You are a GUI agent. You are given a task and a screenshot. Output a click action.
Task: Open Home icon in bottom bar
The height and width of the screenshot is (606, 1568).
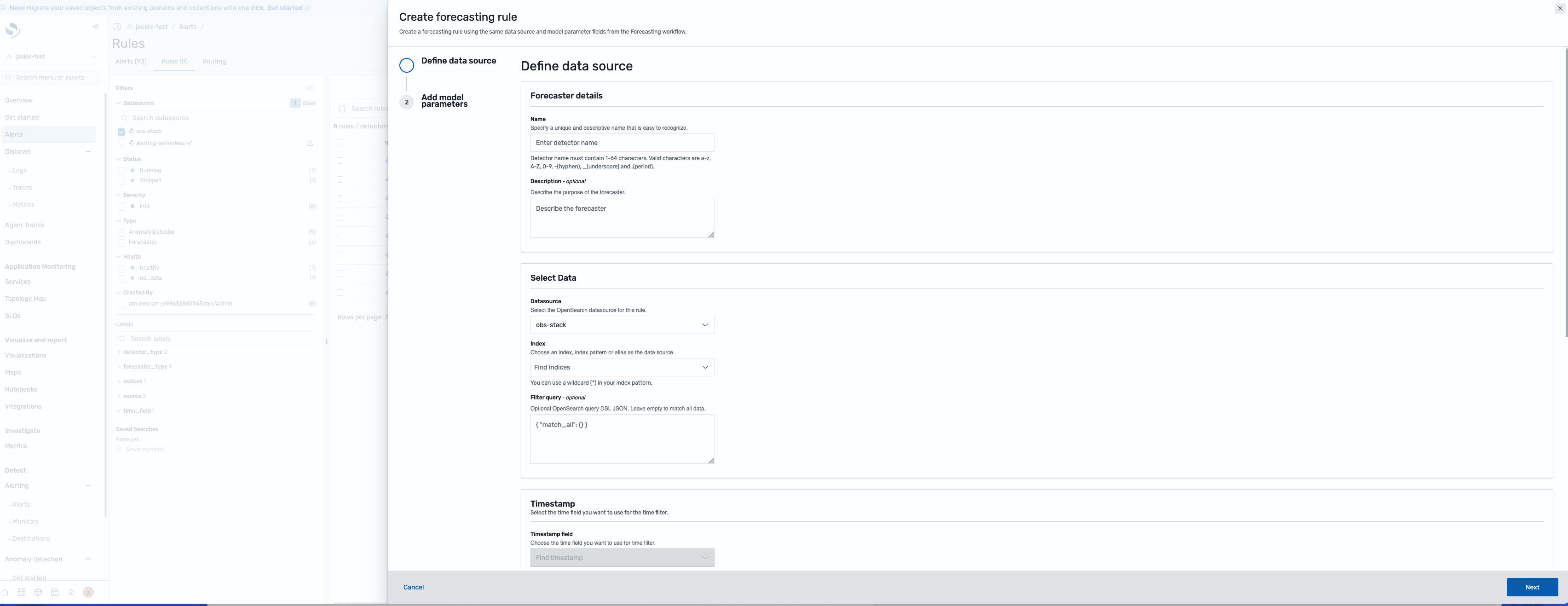[6, 592]
